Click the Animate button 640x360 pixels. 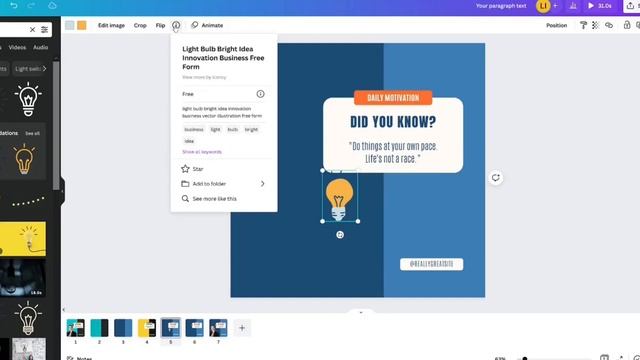207,25
